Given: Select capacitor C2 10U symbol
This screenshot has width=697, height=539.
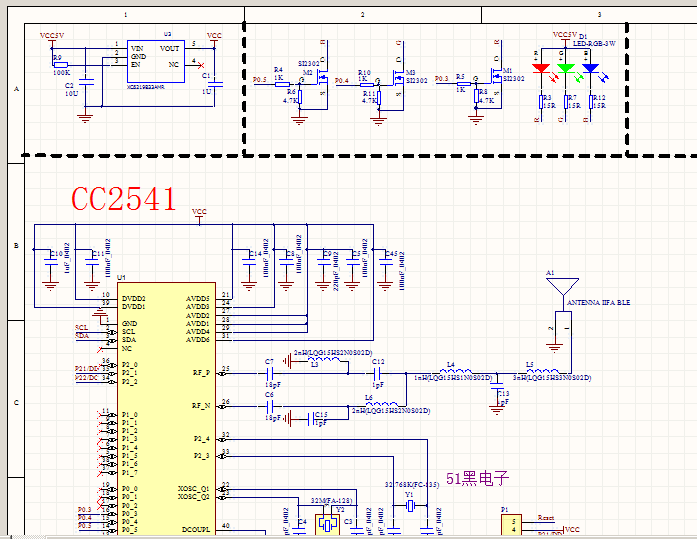Looking at the screenshot, I should 86,82.
